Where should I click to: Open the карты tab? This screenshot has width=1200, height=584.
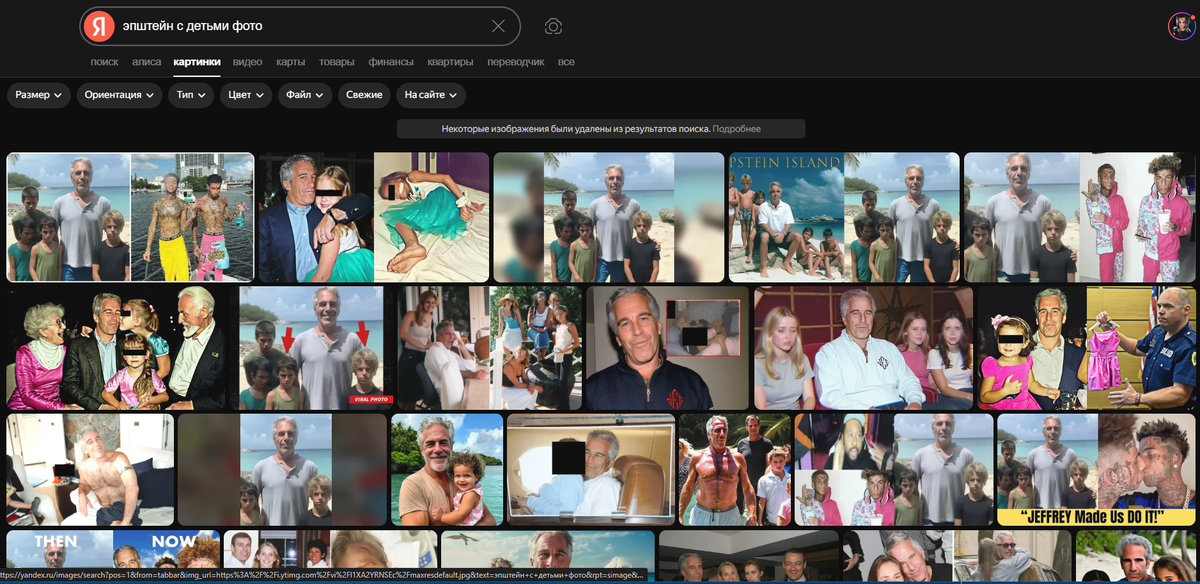pyautogui.click(x=291, y=62)
